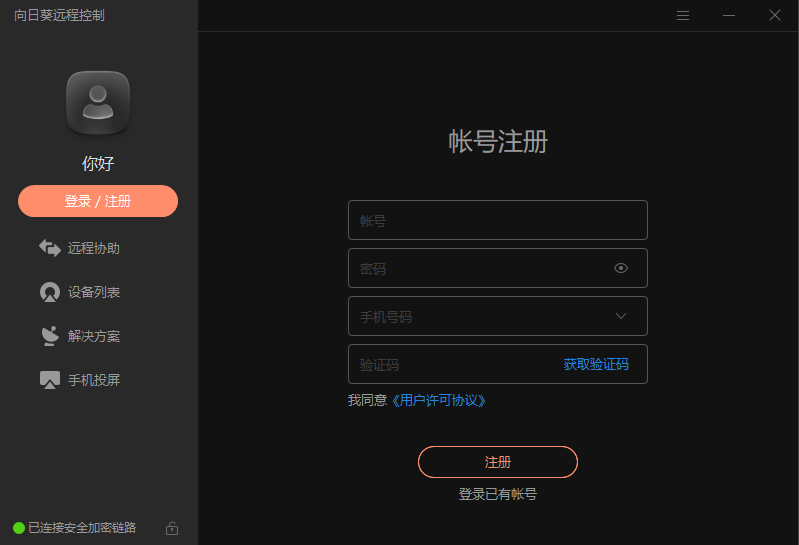
Task: Go to 解决方案 in the sidebar
Action: click(94, 336)
